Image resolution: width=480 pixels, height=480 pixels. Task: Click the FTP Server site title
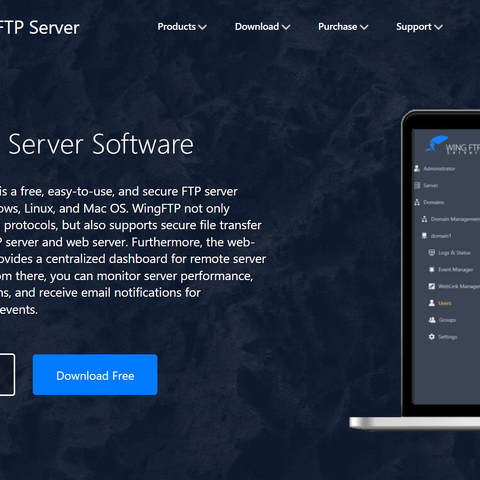pos(39,27)
